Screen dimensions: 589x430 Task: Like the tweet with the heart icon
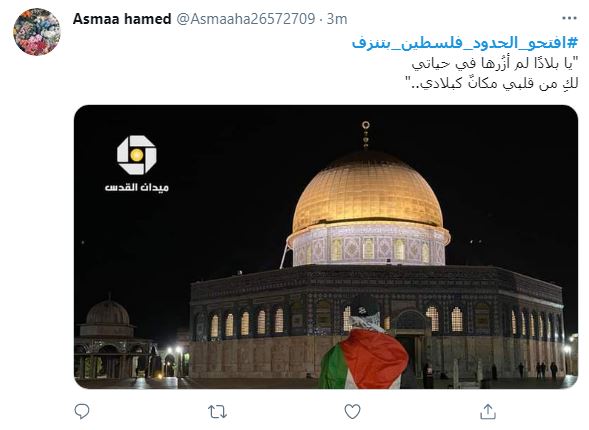tap(352, 412)
